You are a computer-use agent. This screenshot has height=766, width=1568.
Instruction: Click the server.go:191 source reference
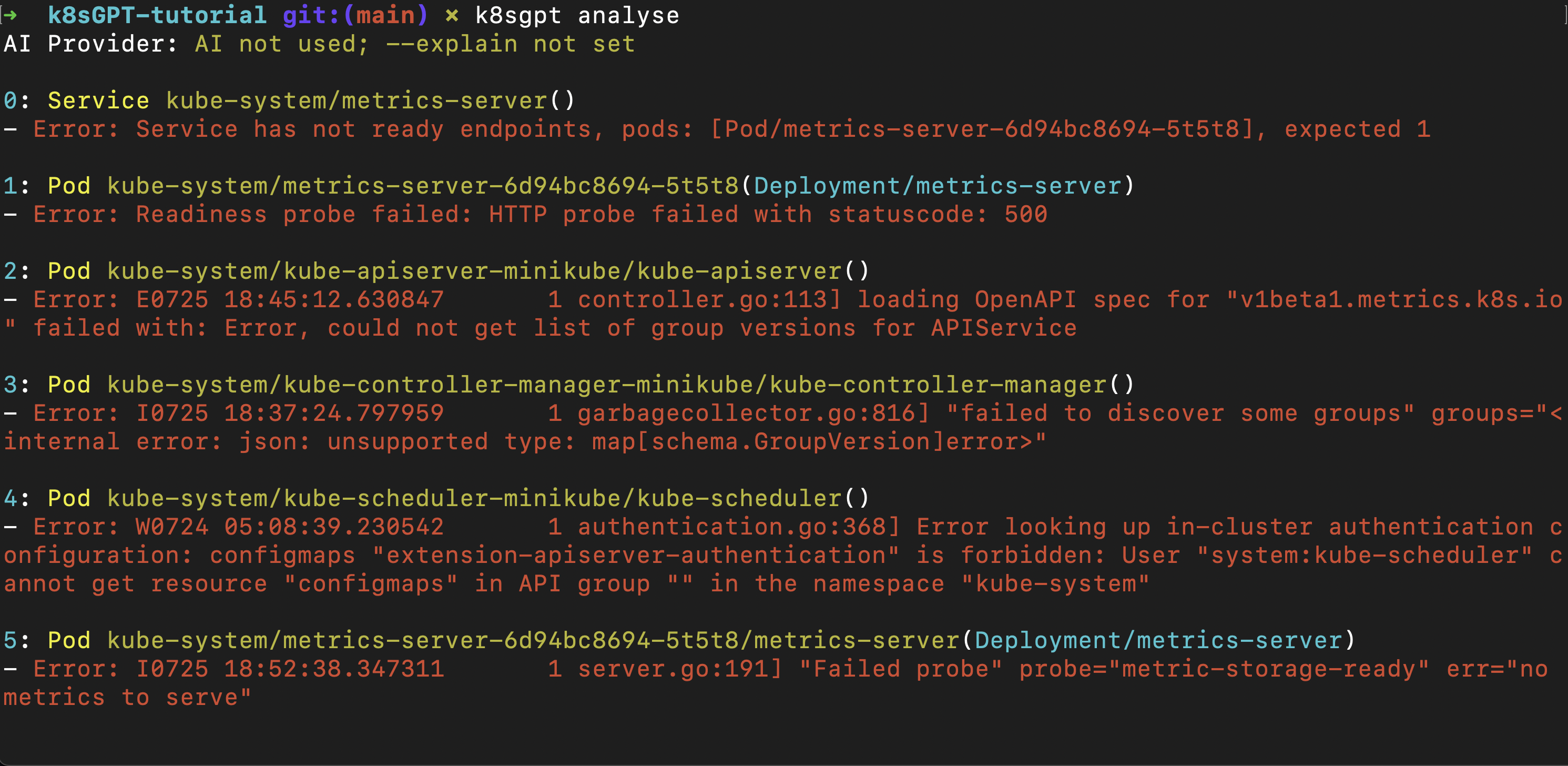673,669
